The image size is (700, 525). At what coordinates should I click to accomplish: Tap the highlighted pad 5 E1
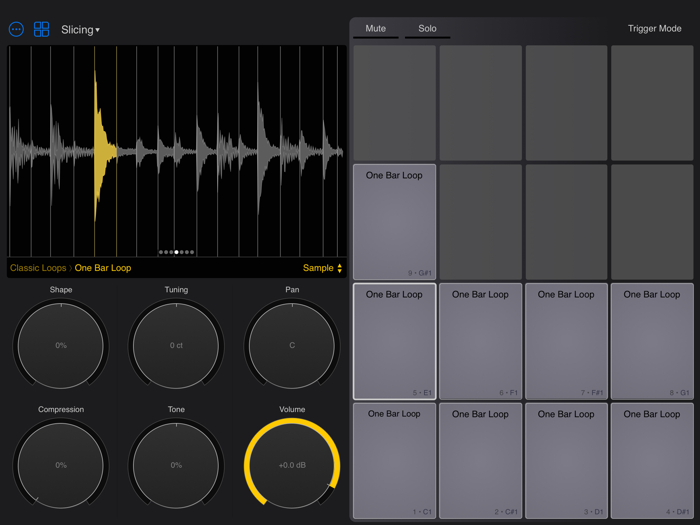point(394,341)
